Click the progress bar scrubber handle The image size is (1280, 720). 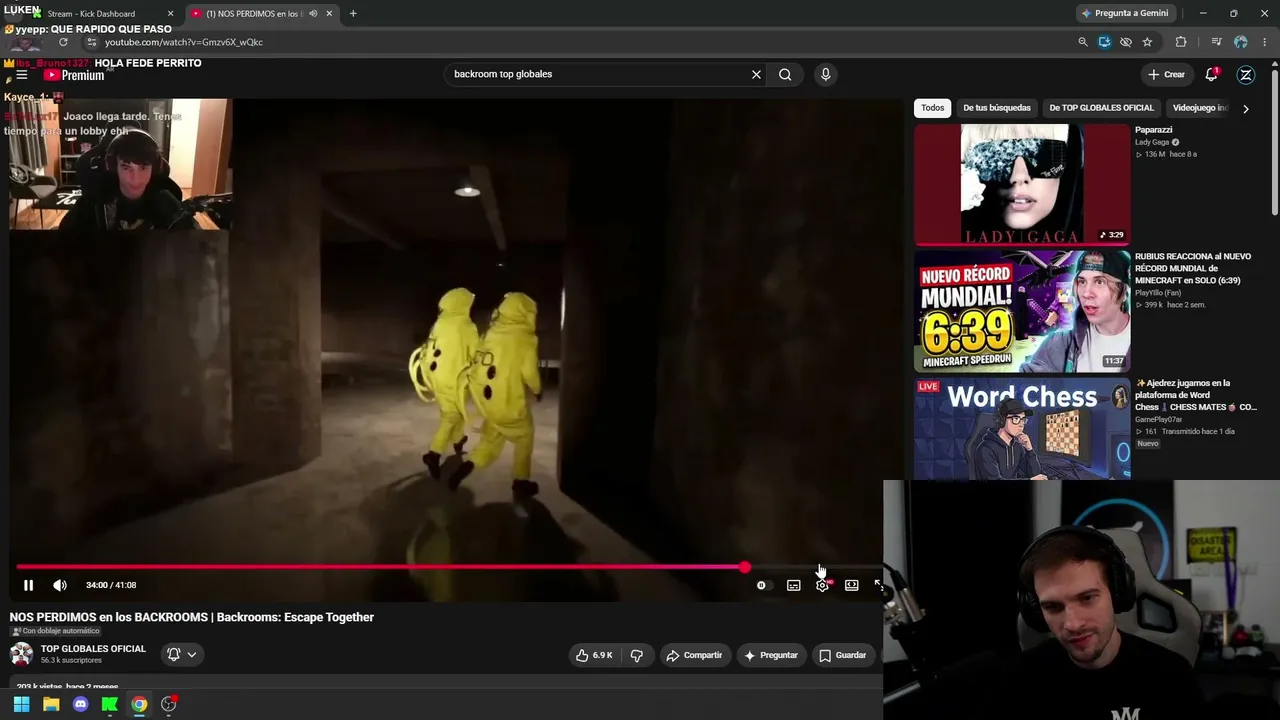pos(745,567)
